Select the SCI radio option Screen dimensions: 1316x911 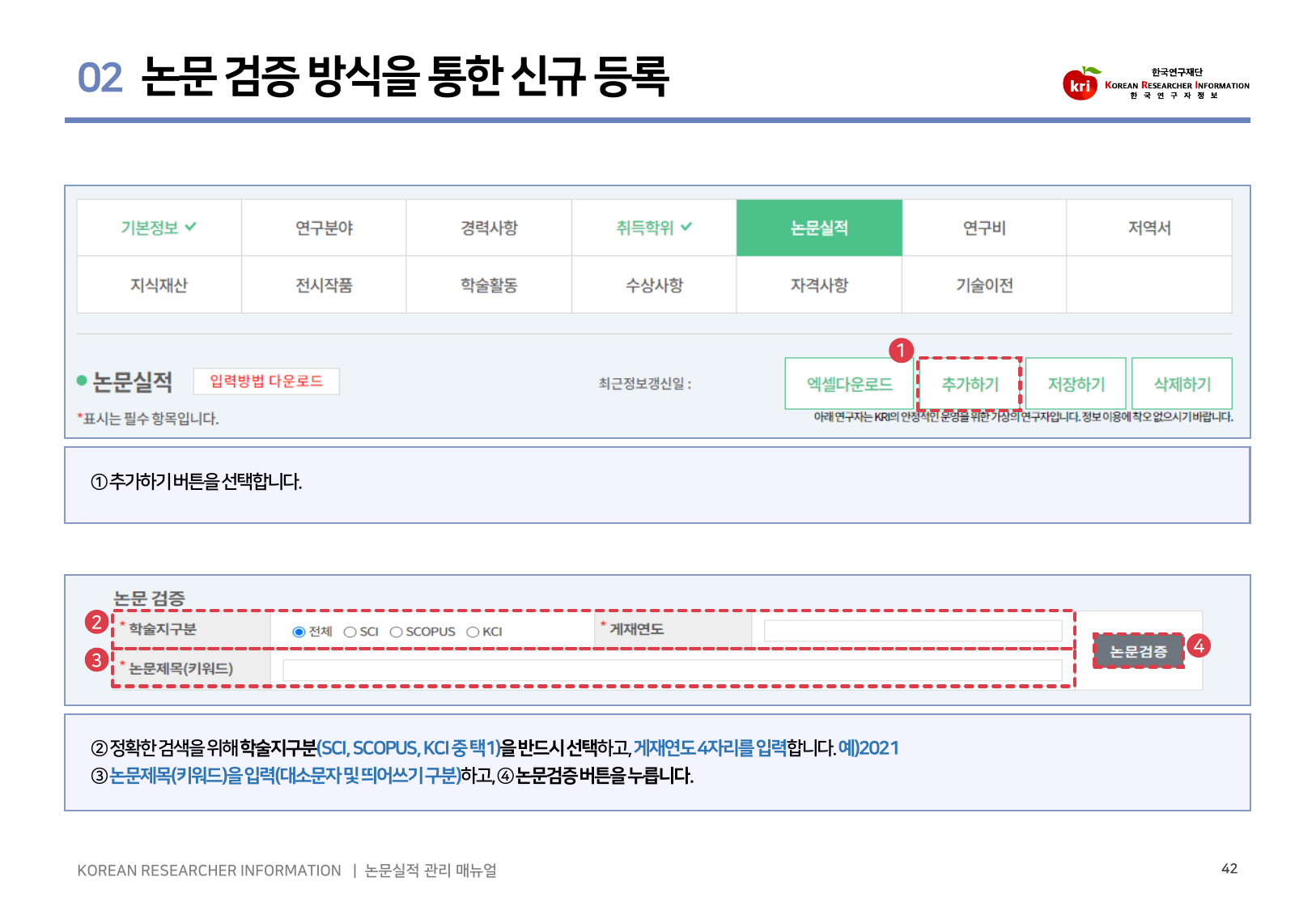click(350, 632)
